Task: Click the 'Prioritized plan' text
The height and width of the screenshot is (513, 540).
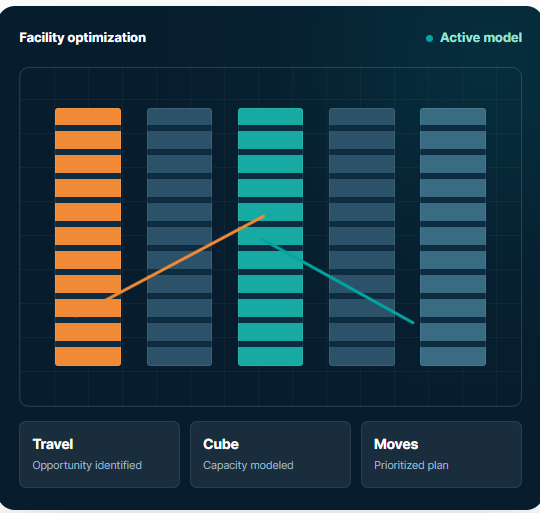Action: tap(411, 465)
